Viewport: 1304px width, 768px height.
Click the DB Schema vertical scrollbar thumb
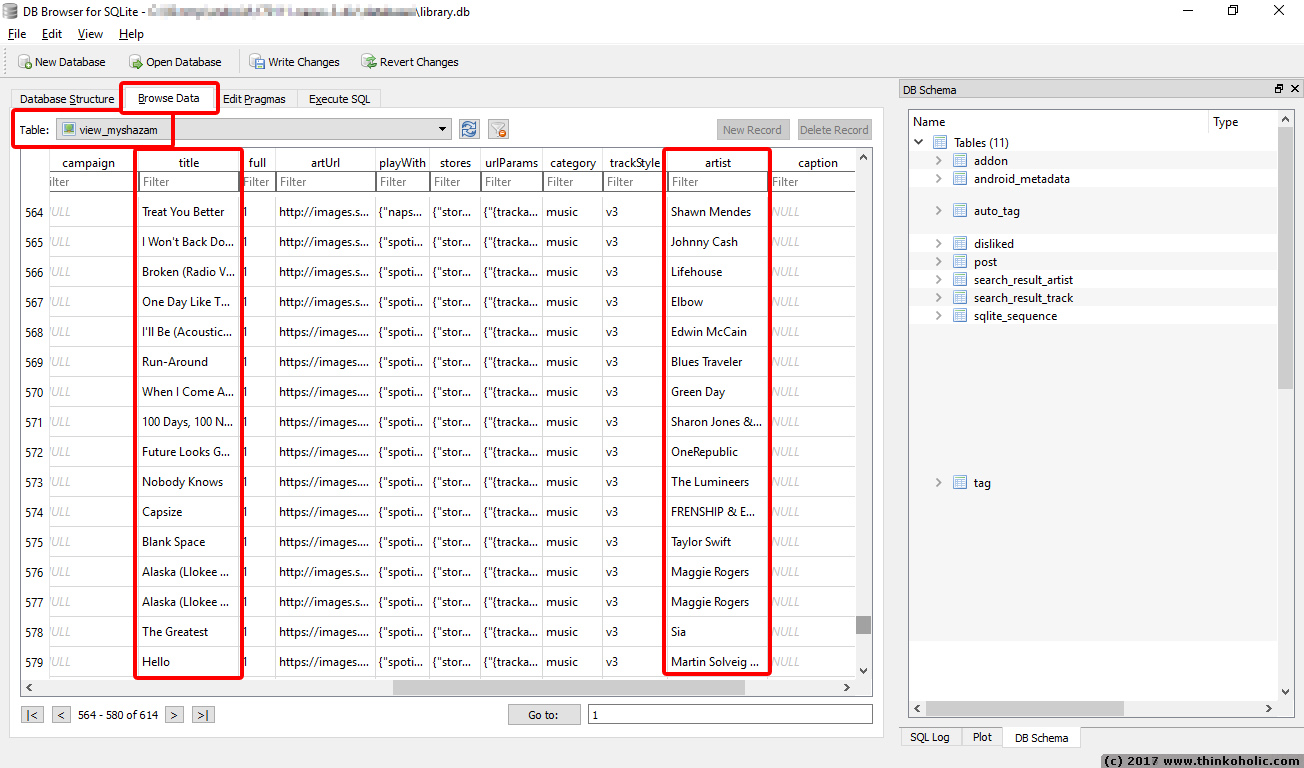(x=1286, y=257)
